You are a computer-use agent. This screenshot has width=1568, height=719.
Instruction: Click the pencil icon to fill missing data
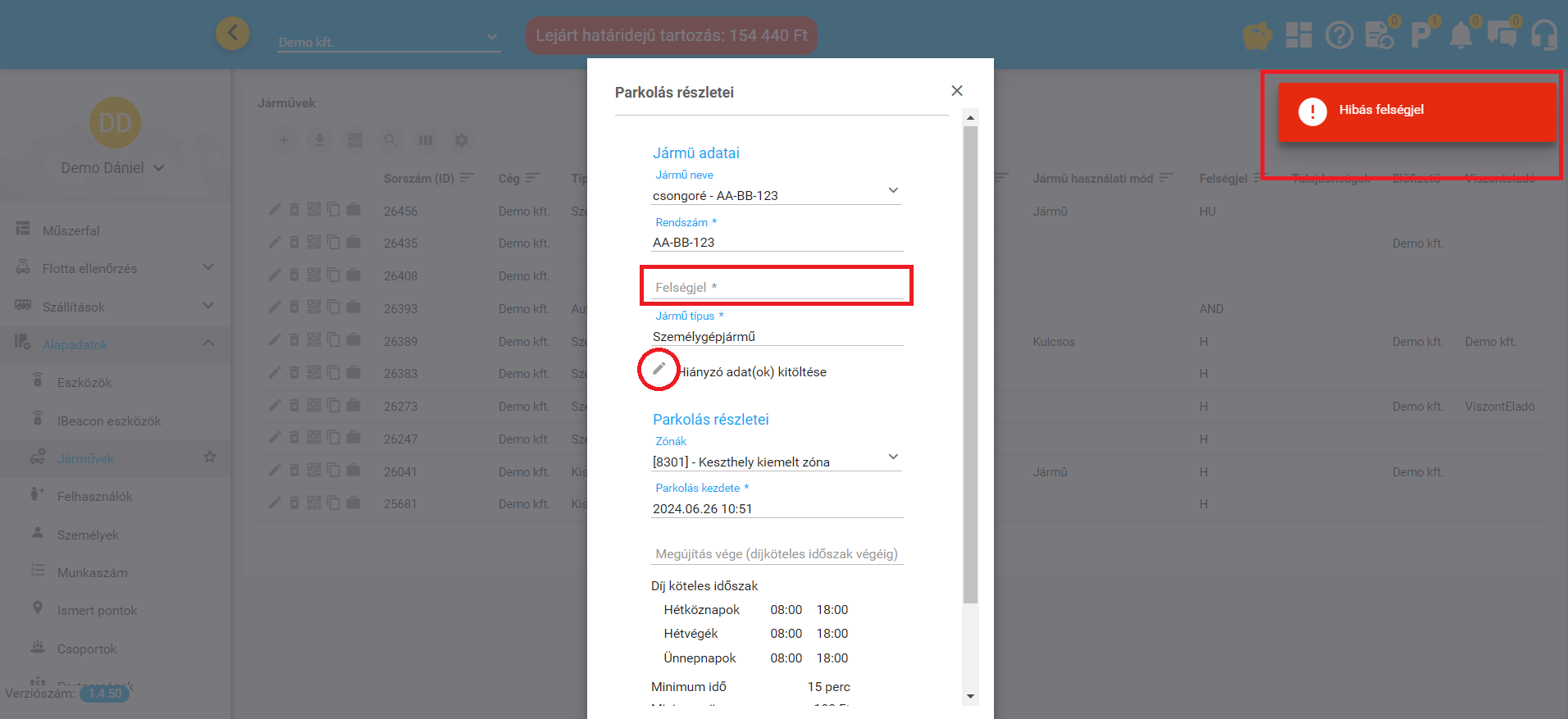tap(659, 369)
